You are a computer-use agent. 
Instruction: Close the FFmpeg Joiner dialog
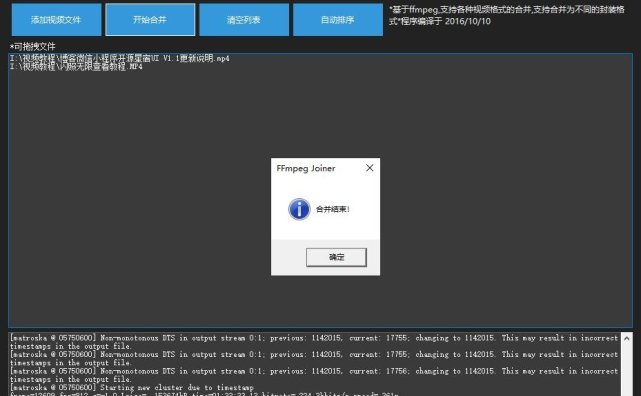click(370, 168)
